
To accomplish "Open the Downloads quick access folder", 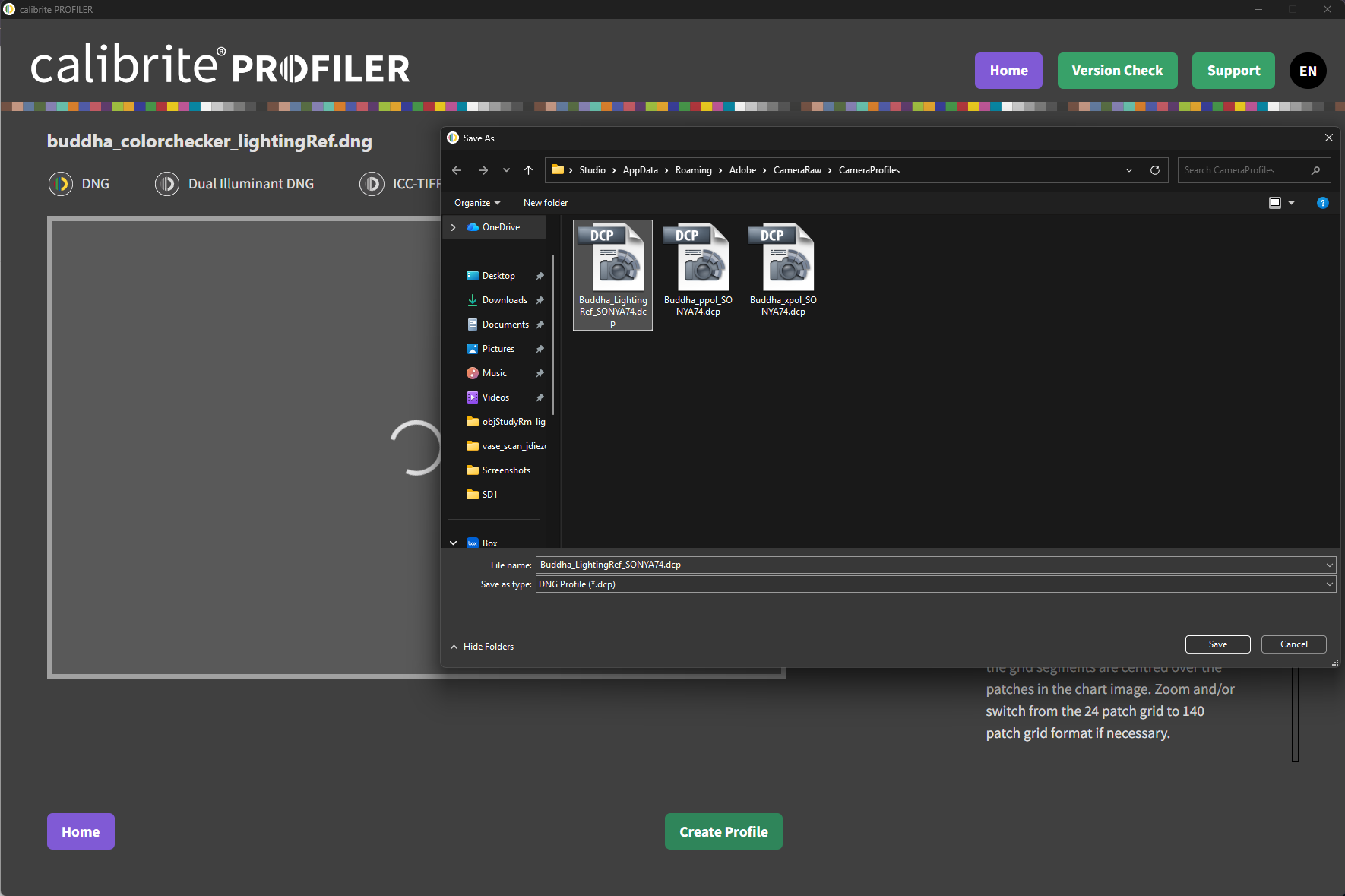I will [x=505, y=300].
